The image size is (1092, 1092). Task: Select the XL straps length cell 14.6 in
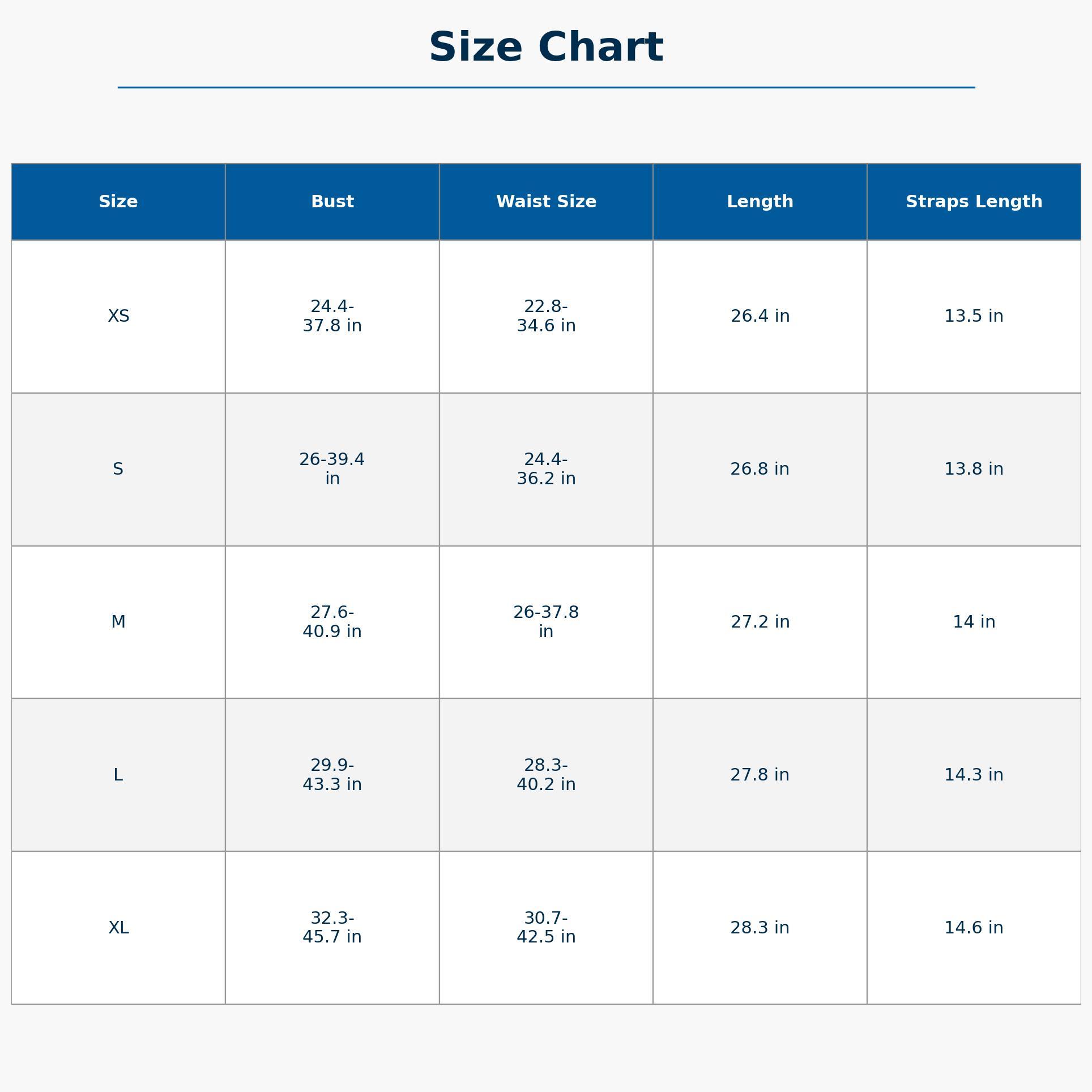click(974, 928)
